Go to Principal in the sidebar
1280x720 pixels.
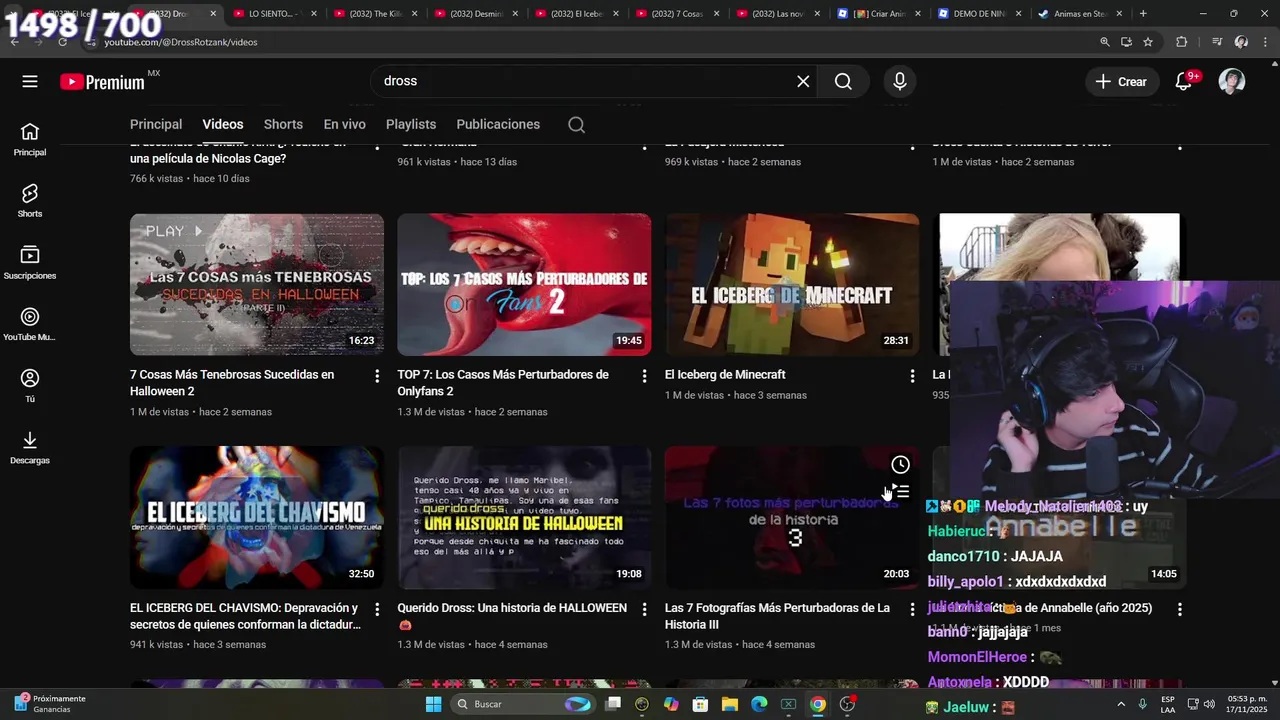point(30,140)
